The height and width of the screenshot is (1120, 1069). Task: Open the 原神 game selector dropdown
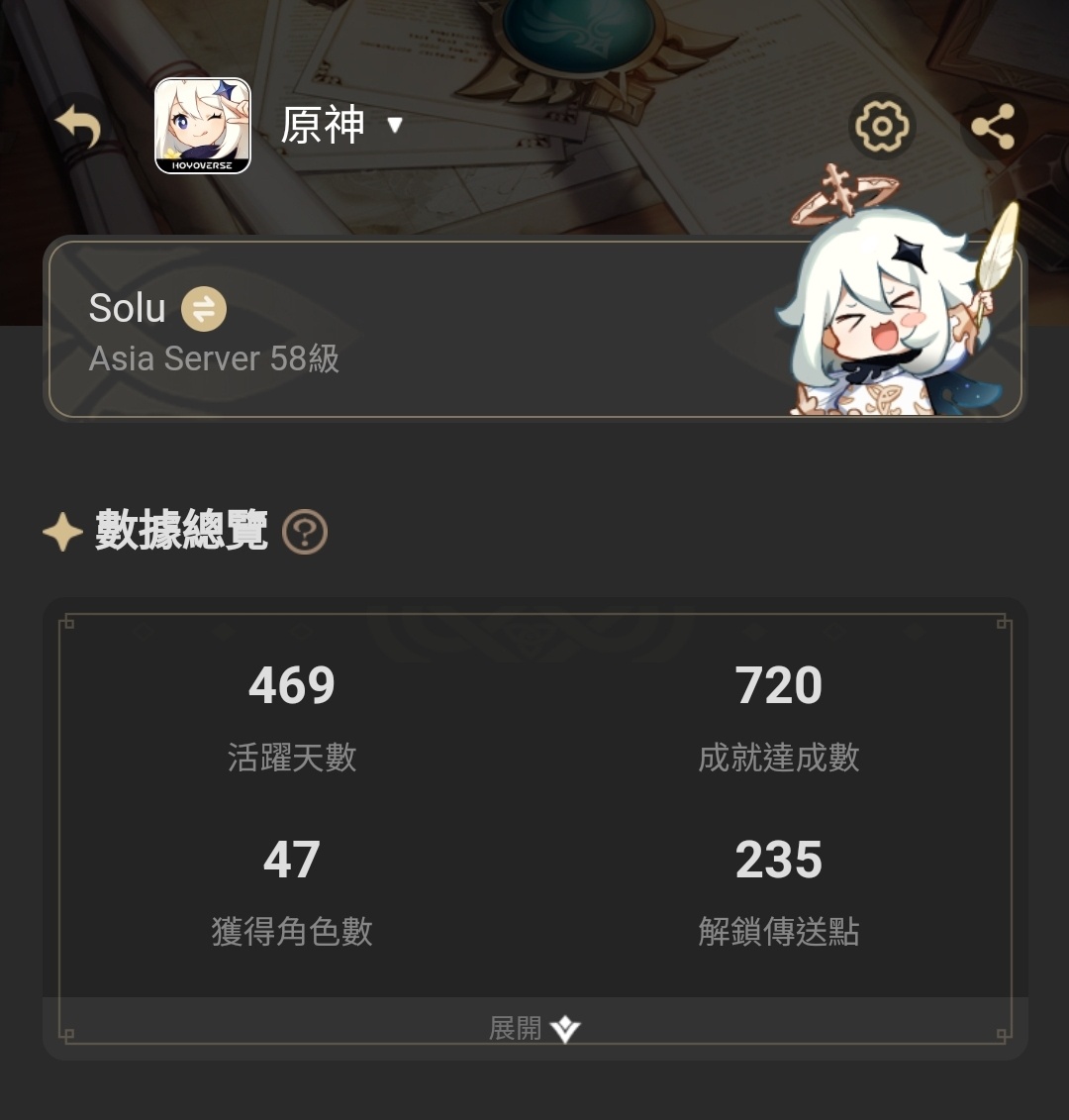tap(341, 125)
